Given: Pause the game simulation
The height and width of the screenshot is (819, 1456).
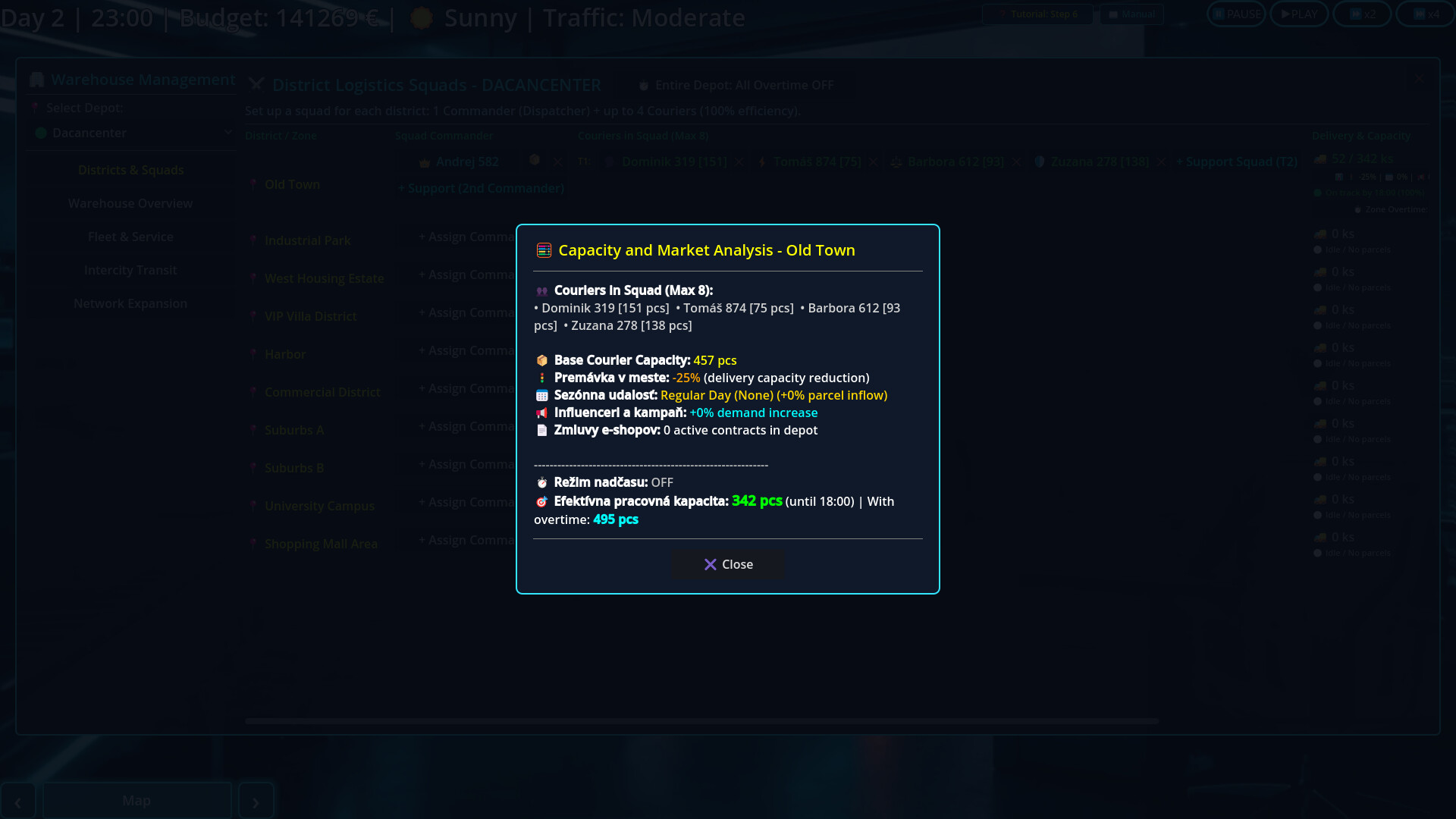Looking at the screenshot, I should (x=1236, y=14).
